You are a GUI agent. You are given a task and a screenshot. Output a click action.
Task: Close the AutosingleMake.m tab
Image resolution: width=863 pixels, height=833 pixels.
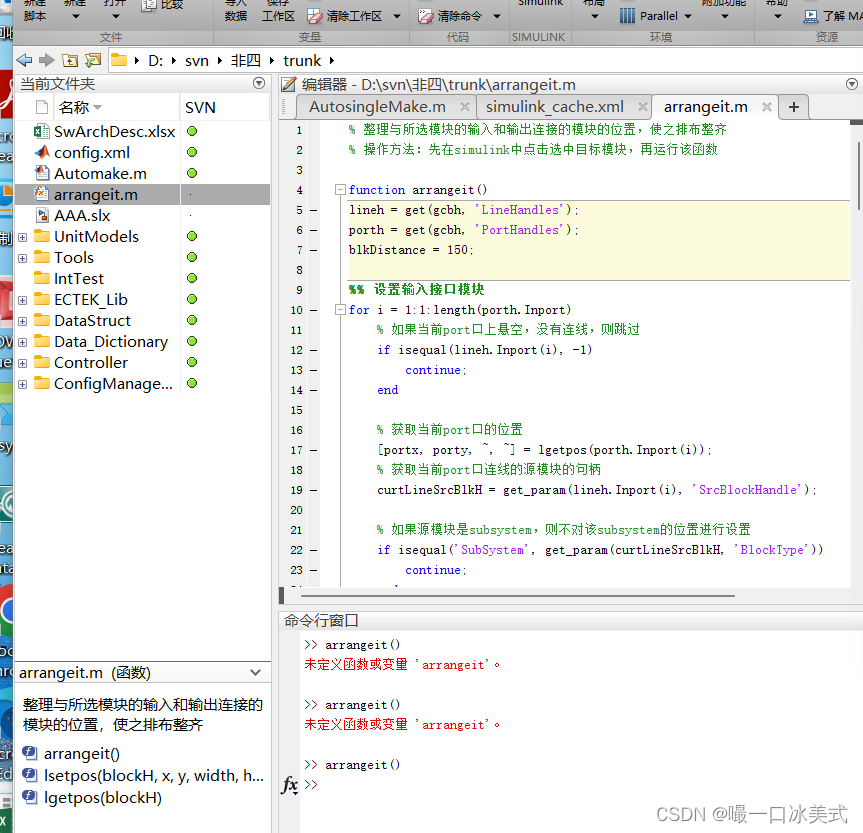(465, 107)
